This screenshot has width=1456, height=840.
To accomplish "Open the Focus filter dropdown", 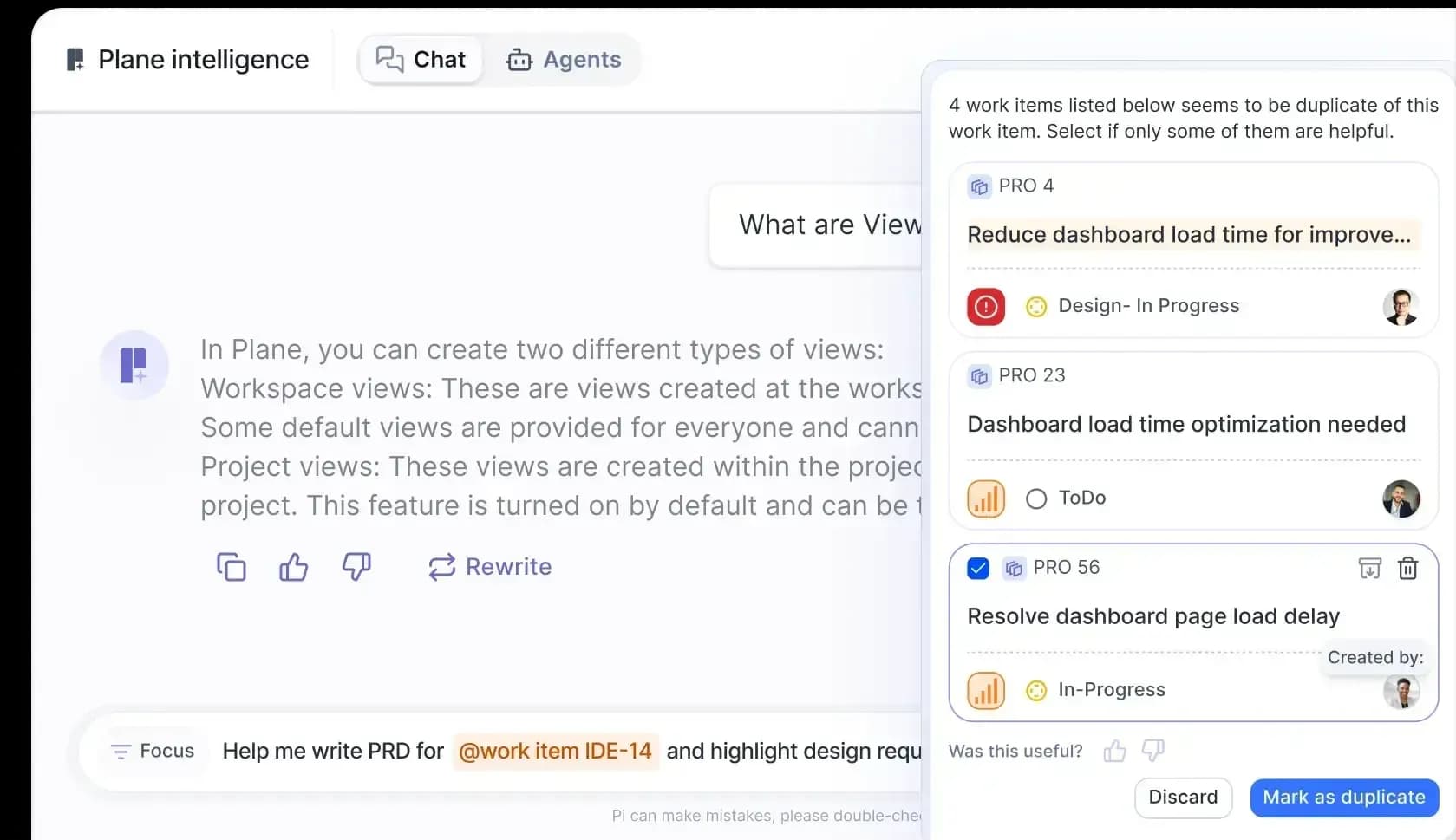I will [x=152, y=751].
